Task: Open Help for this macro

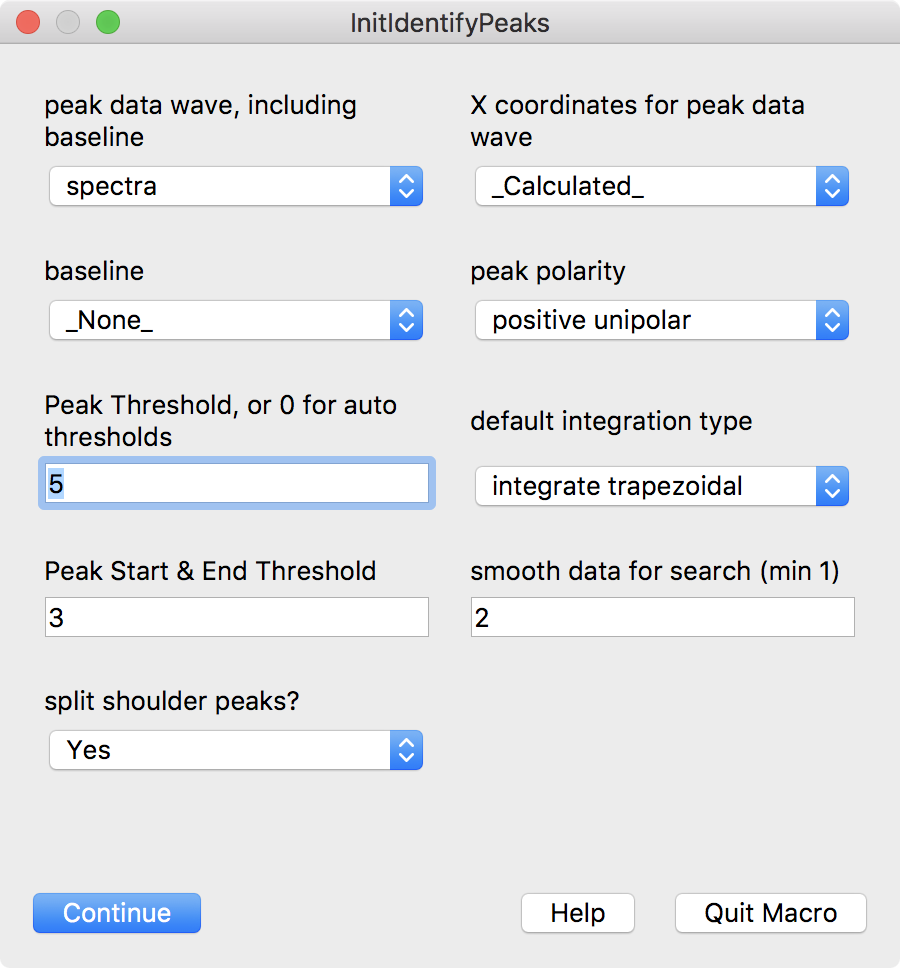Action: point(578,912)
